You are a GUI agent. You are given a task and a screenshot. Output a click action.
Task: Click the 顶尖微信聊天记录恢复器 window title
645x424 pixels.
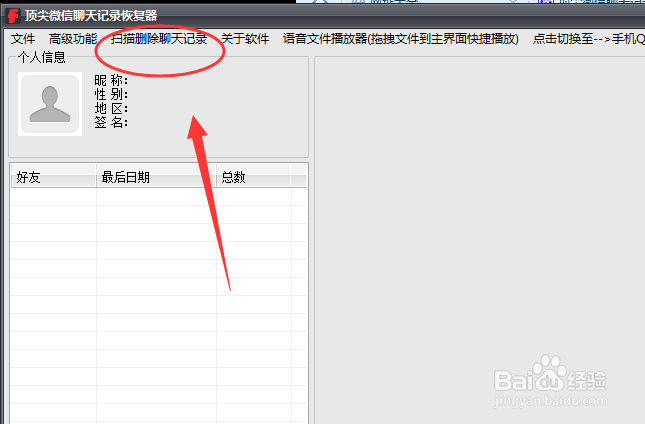[91, 16]
